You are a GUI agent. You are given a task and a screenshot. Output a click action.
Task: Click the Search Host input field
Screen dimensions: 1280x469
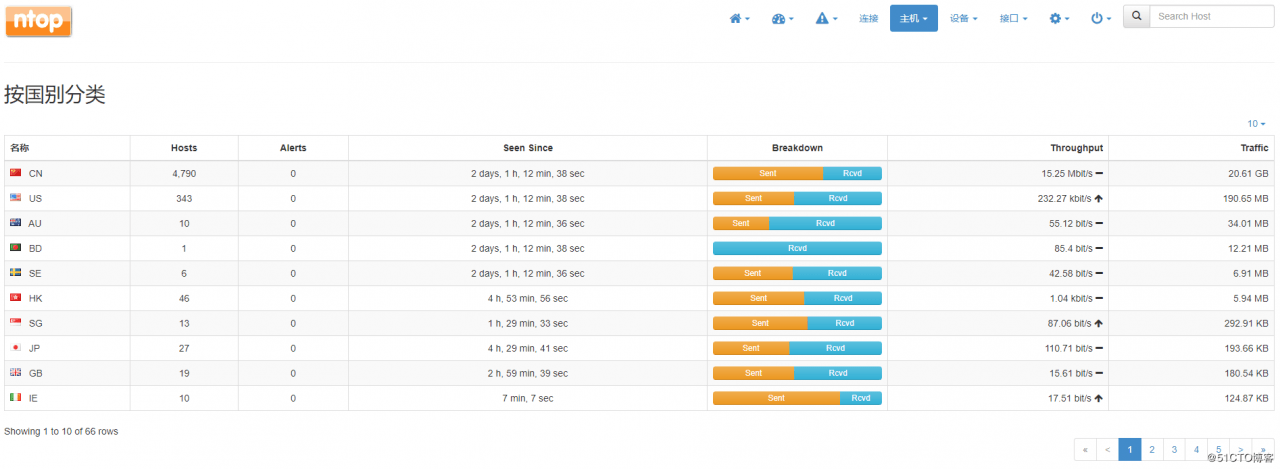coord(1211,16)
